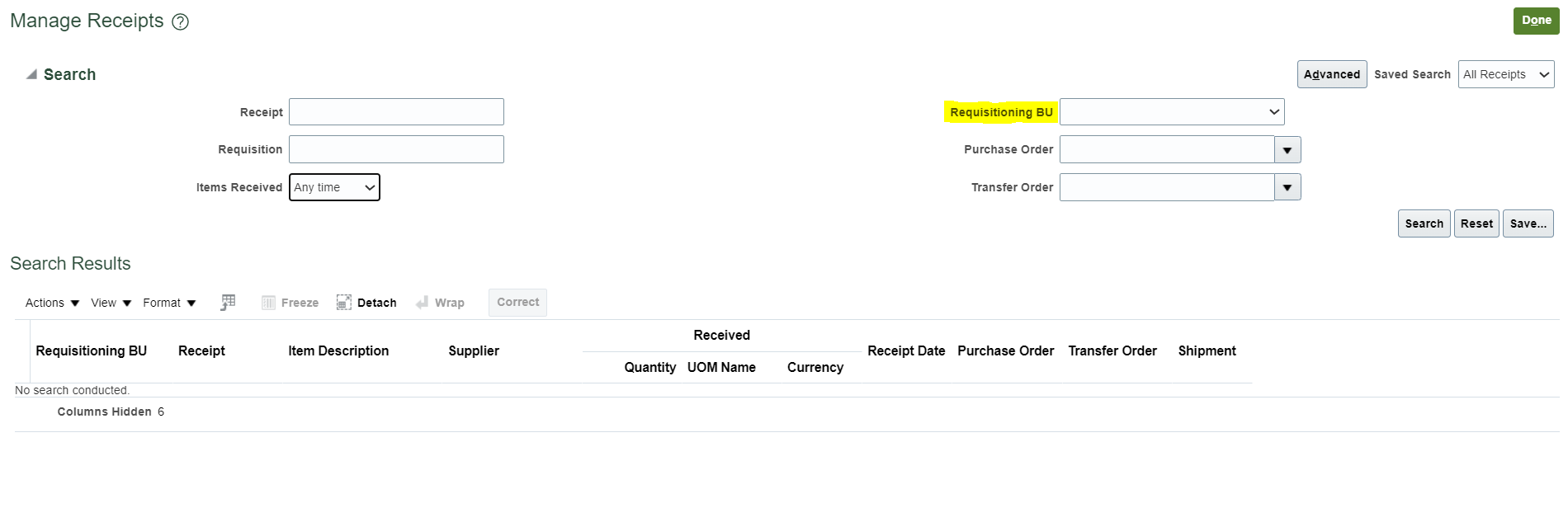The width and height of the screenshot is (1568, 508).
Task: Click the Wrap text icon
Action: pos(440,302)
